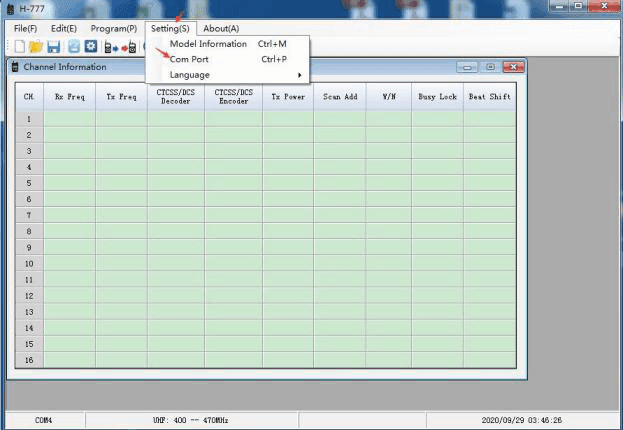Click the New file toolbar icon
623x430 pixels.
(19, 47)
